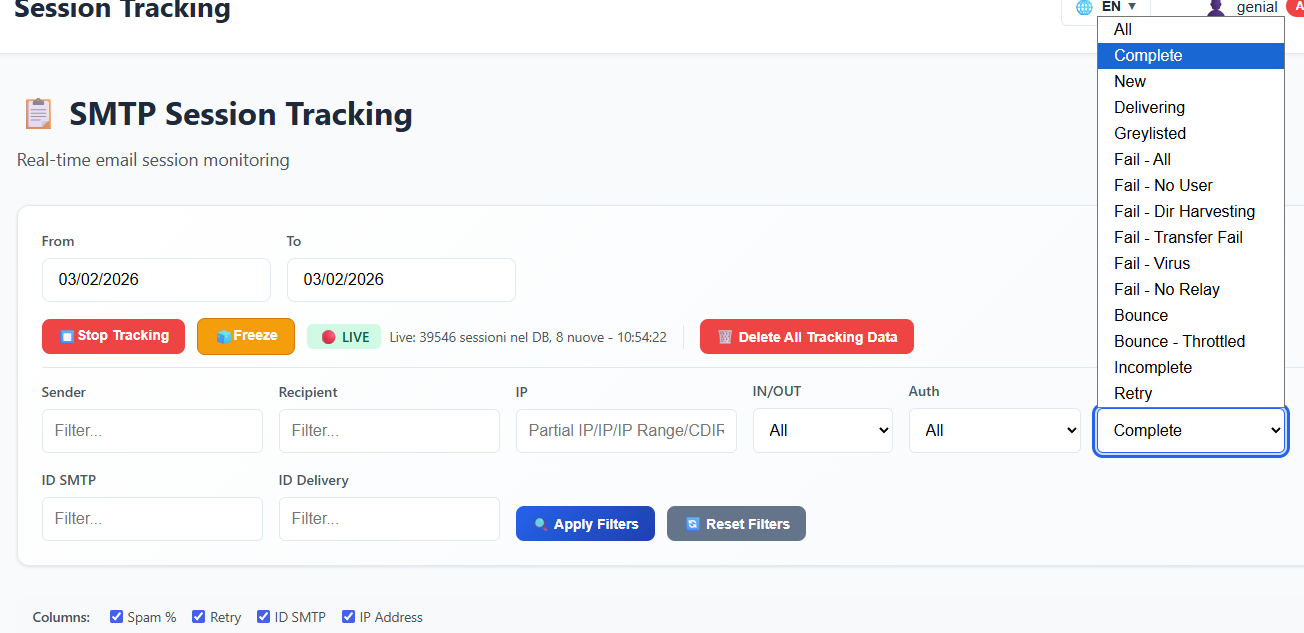Click the clipboard icon beside SMTP Session Tracking
Image resolution: width=1304 pixels, height=633 pixels.
pos(38,114)
